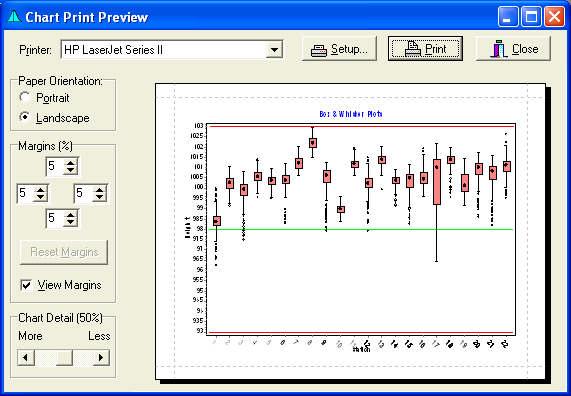This screenshot has height=396, width=571.
Task: Open the Printer dropdown list
Action: tap(274, 50)
